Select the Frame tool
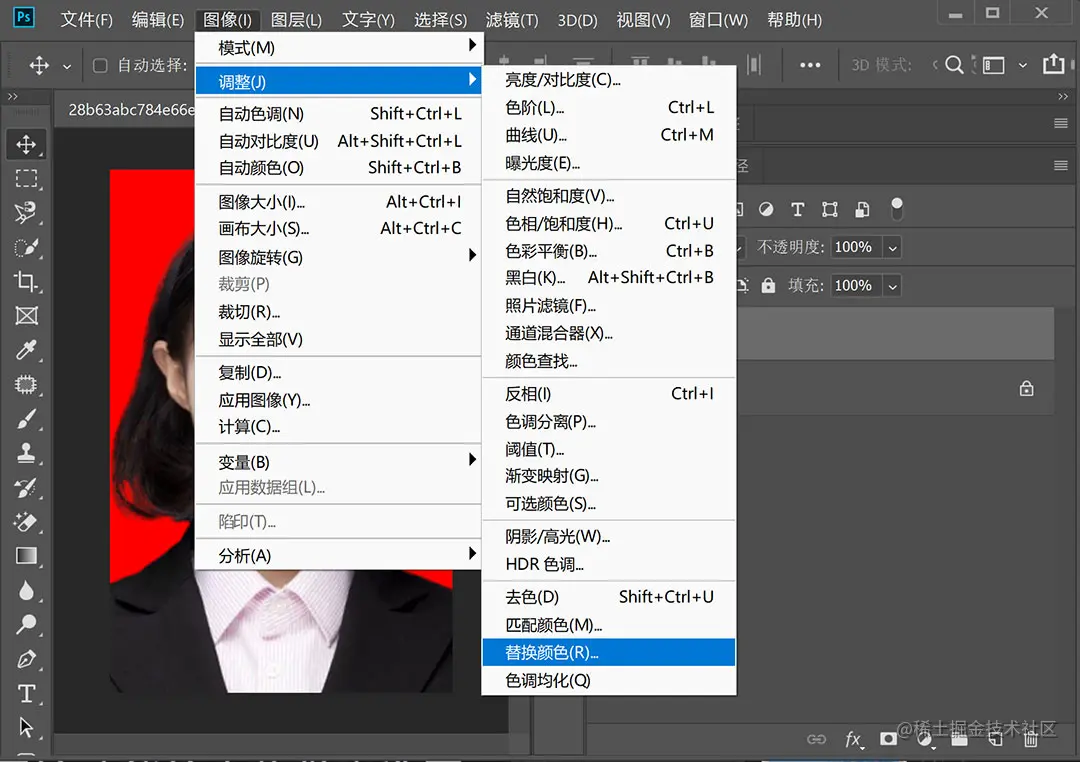 pos(26,316)
